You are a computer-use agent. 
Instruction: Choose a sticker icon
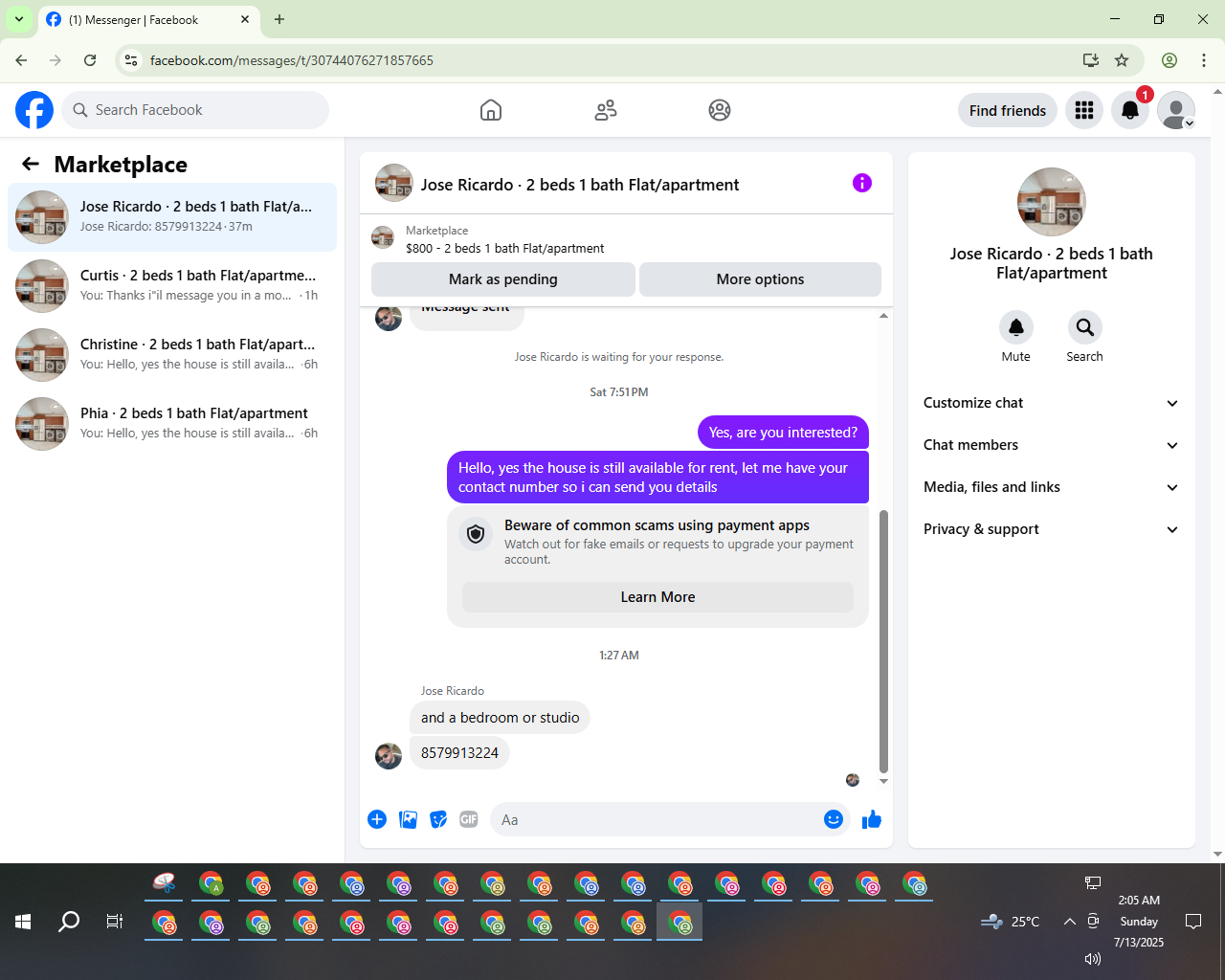click(438, 819)
